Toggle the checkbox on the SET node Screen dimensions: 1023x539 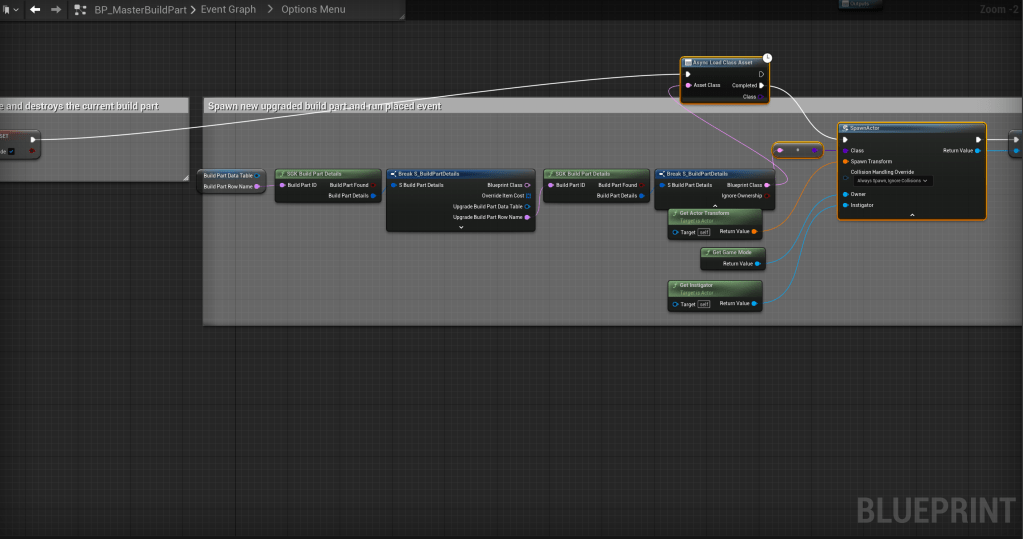coord(11,151)
